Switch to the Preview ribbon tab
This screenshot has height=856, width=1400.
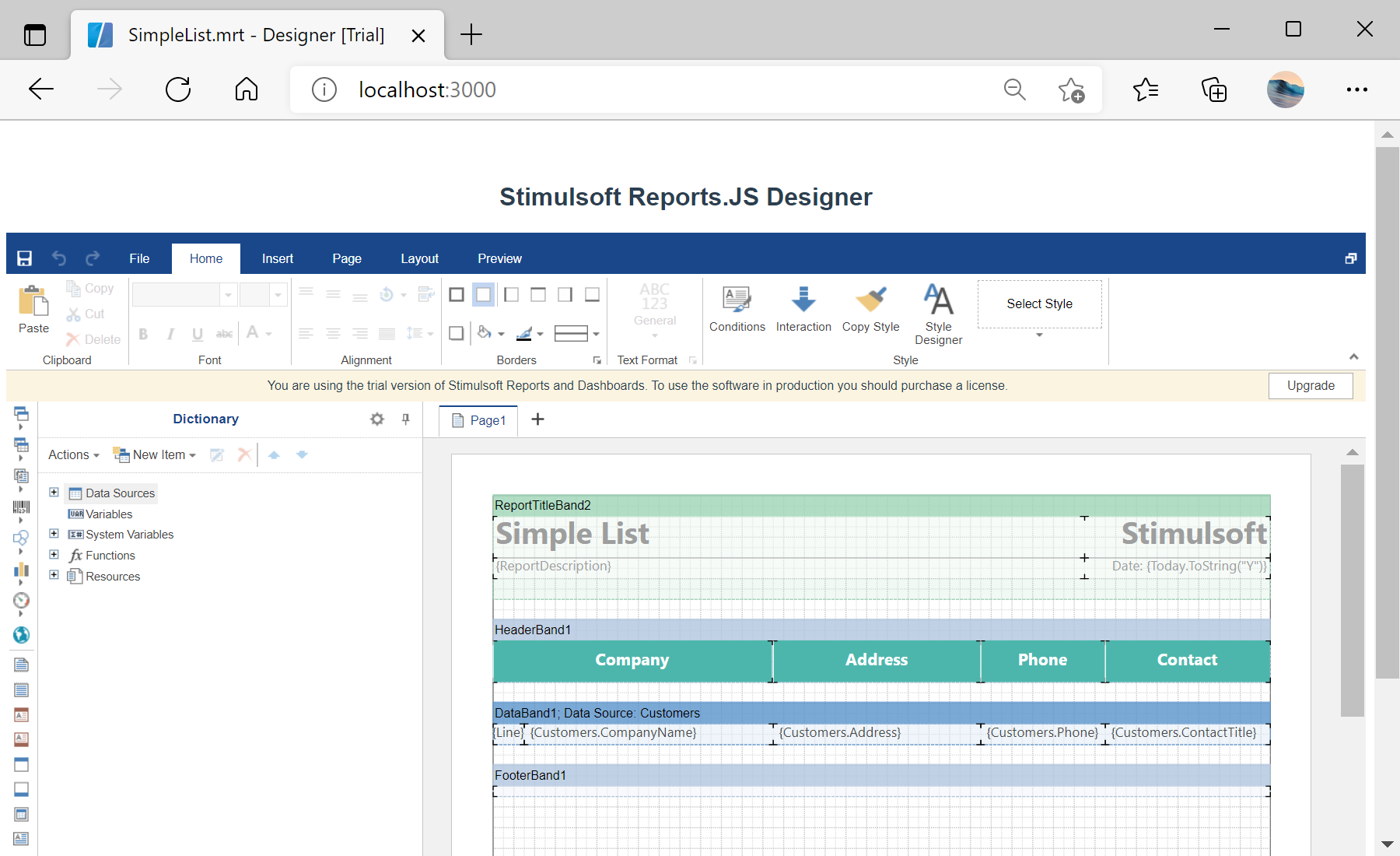click(499, 258)
